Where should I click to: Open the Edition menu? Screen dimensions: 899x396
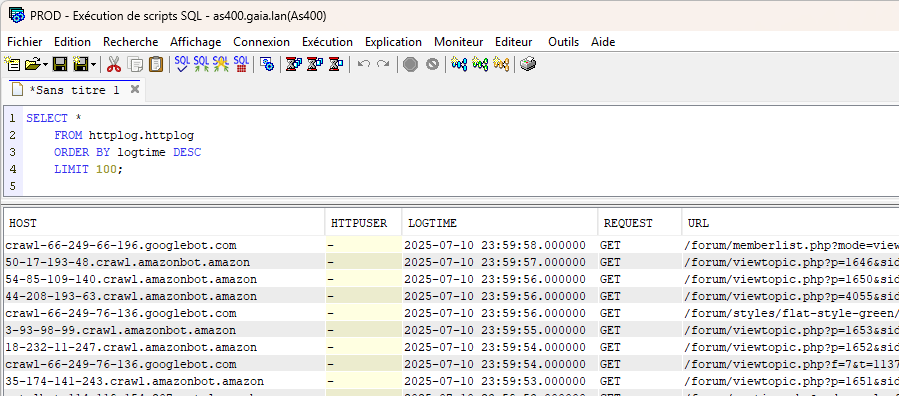[x=72, y=42]
